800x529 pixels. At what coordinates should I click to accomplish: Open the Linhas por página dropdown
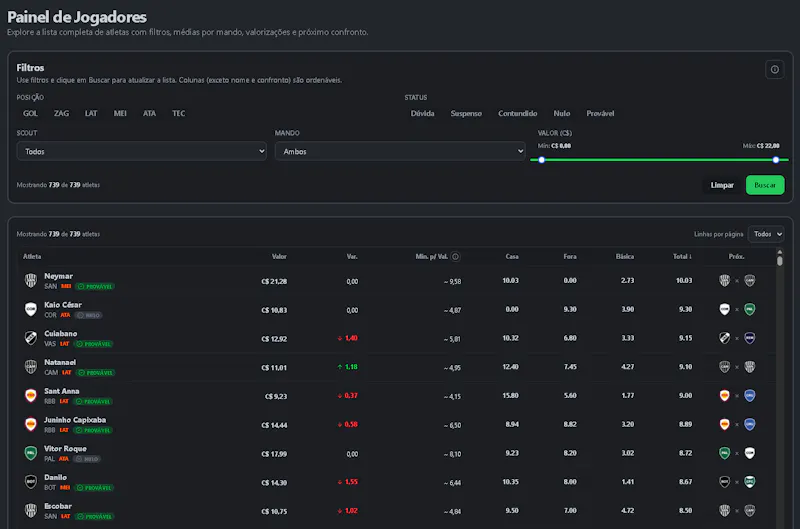766,234
